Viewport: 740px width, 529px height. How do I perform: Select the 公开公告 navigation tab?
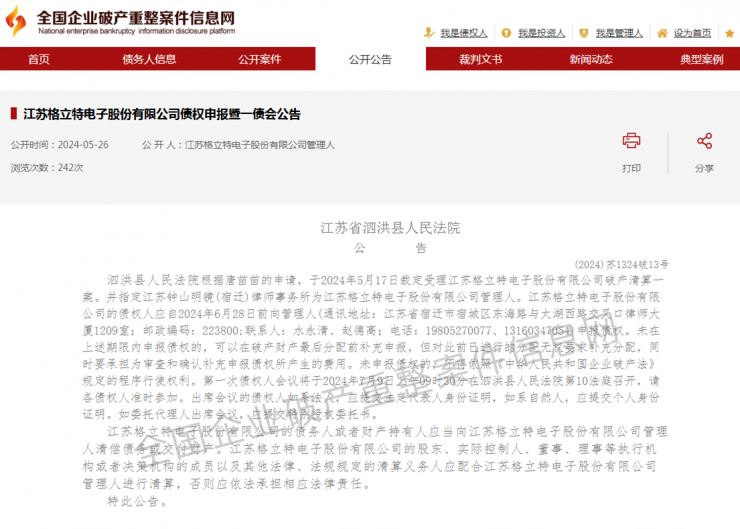370,60
